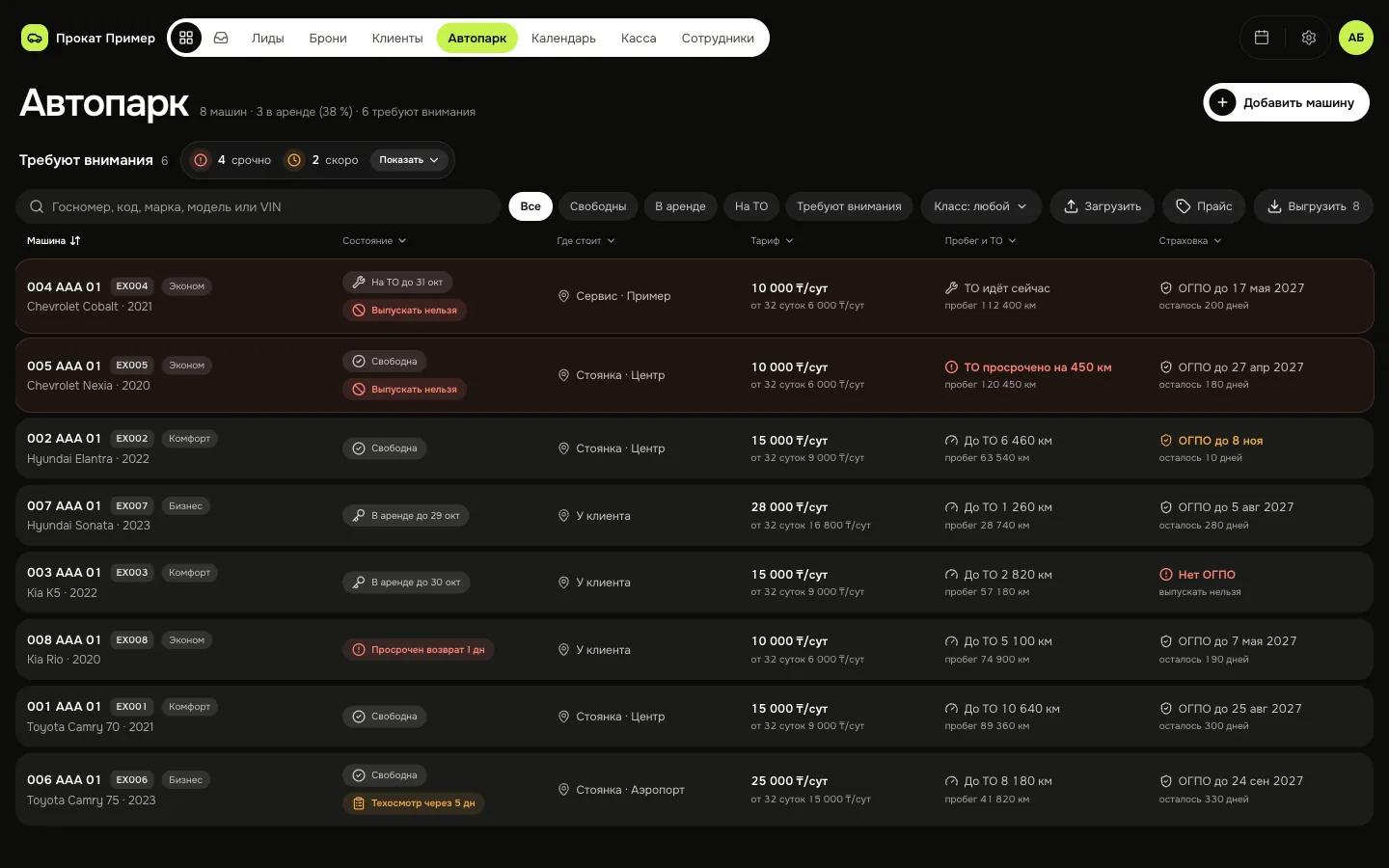Click the Выгрузить export button
The width and height of the screenshot is (1389, 868).
click(x=1313, y=206)
